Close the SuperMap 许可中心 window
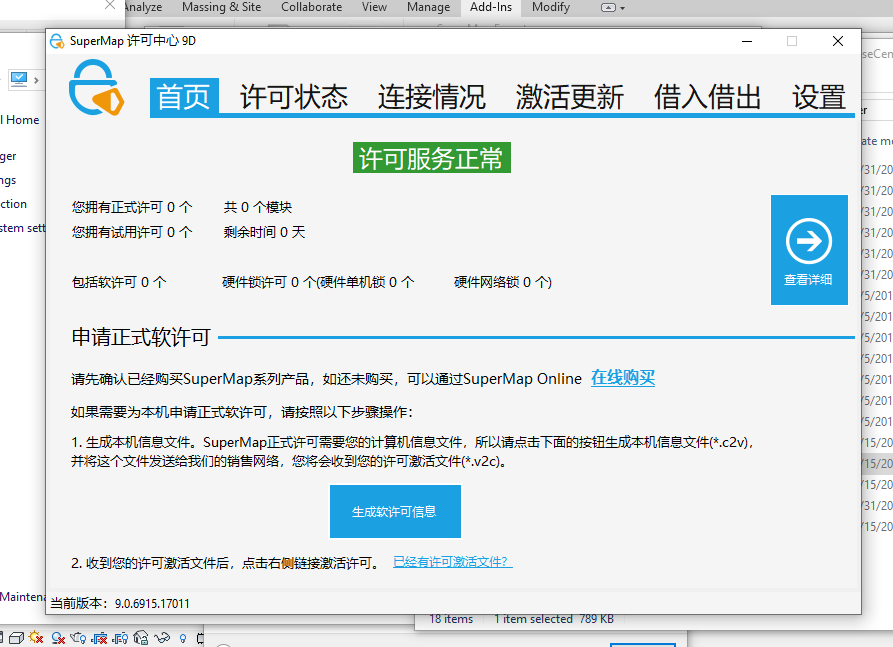The image size is (893, 647). [838, 41]
